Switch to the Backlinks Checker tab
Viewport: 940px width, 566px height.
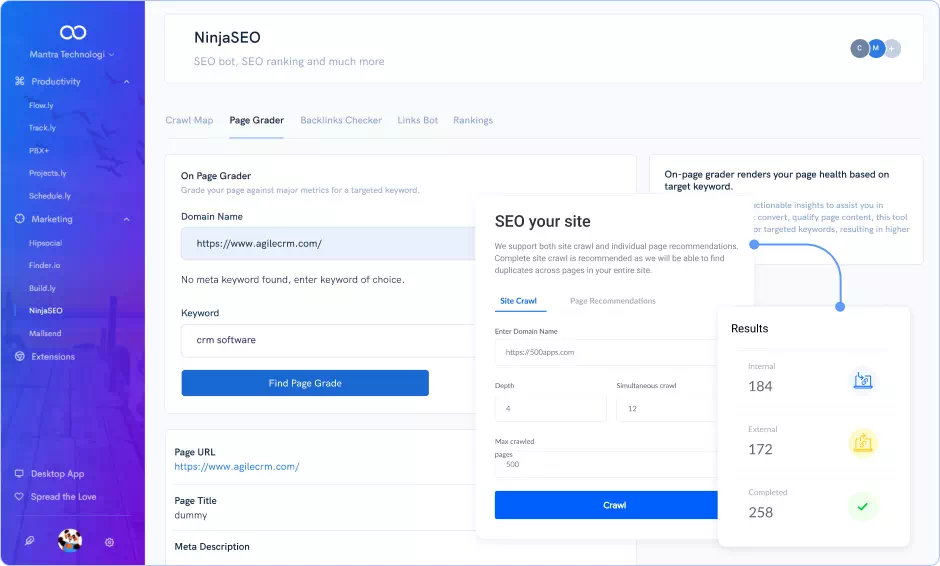coord(341,120)
